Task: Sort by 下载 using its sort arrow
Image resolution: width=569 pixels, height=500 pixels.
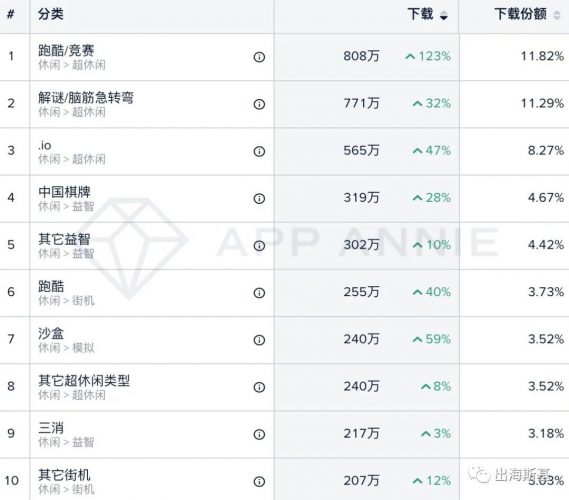Action: tap(443, 15)
